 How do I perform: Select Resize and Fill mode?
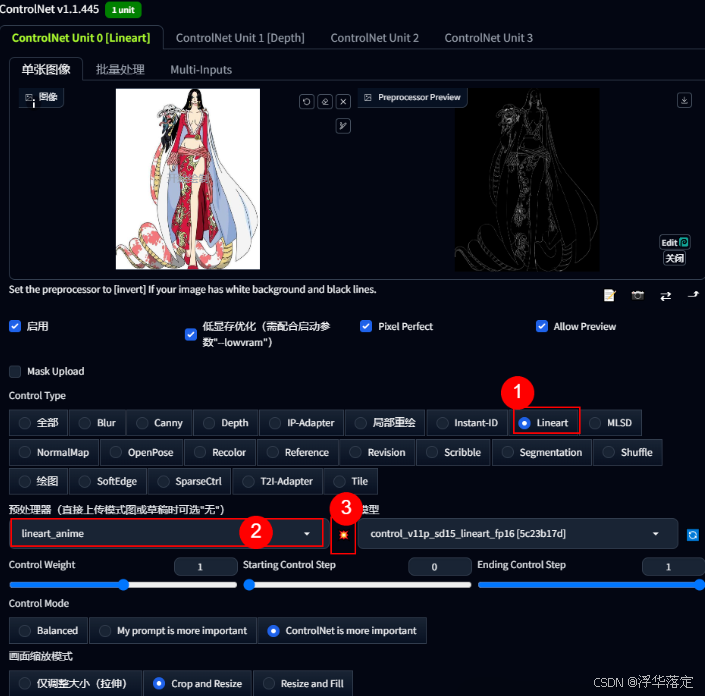click(x=303, y=683)
